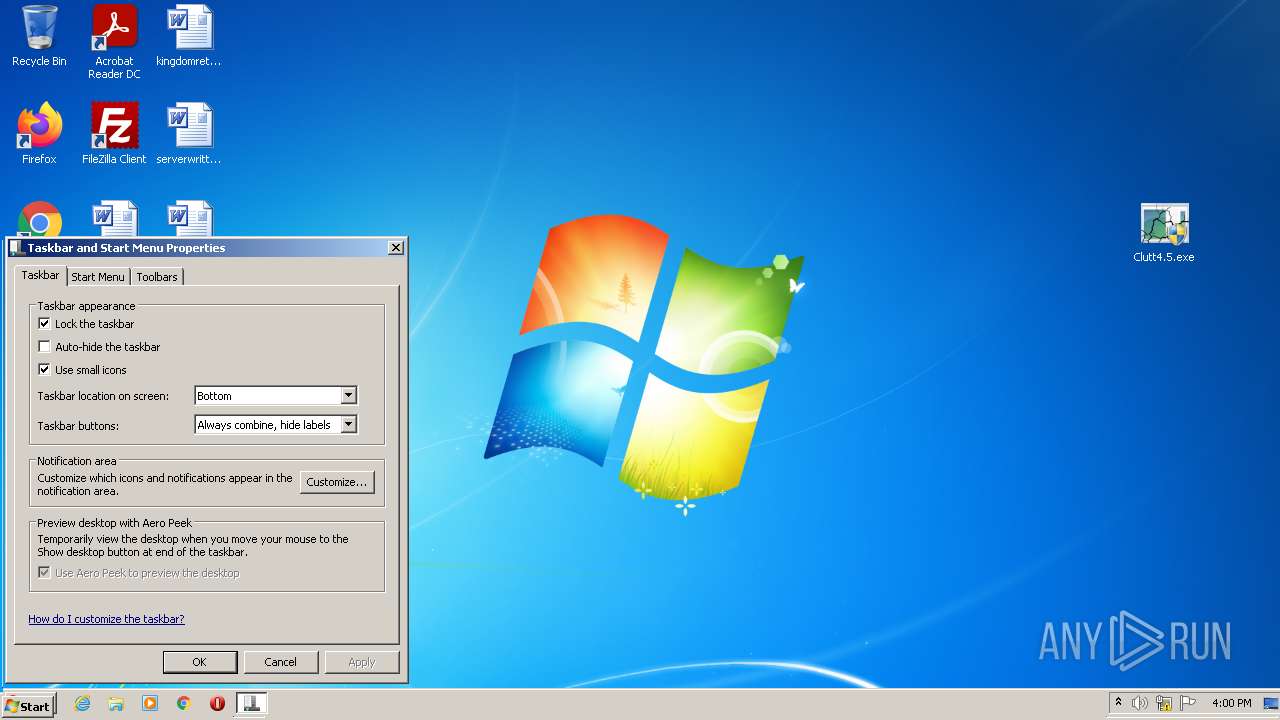Launch Windows Media Player from taskbar
Viewport: 1280px width, 720px height.
[x=150, y=704]
